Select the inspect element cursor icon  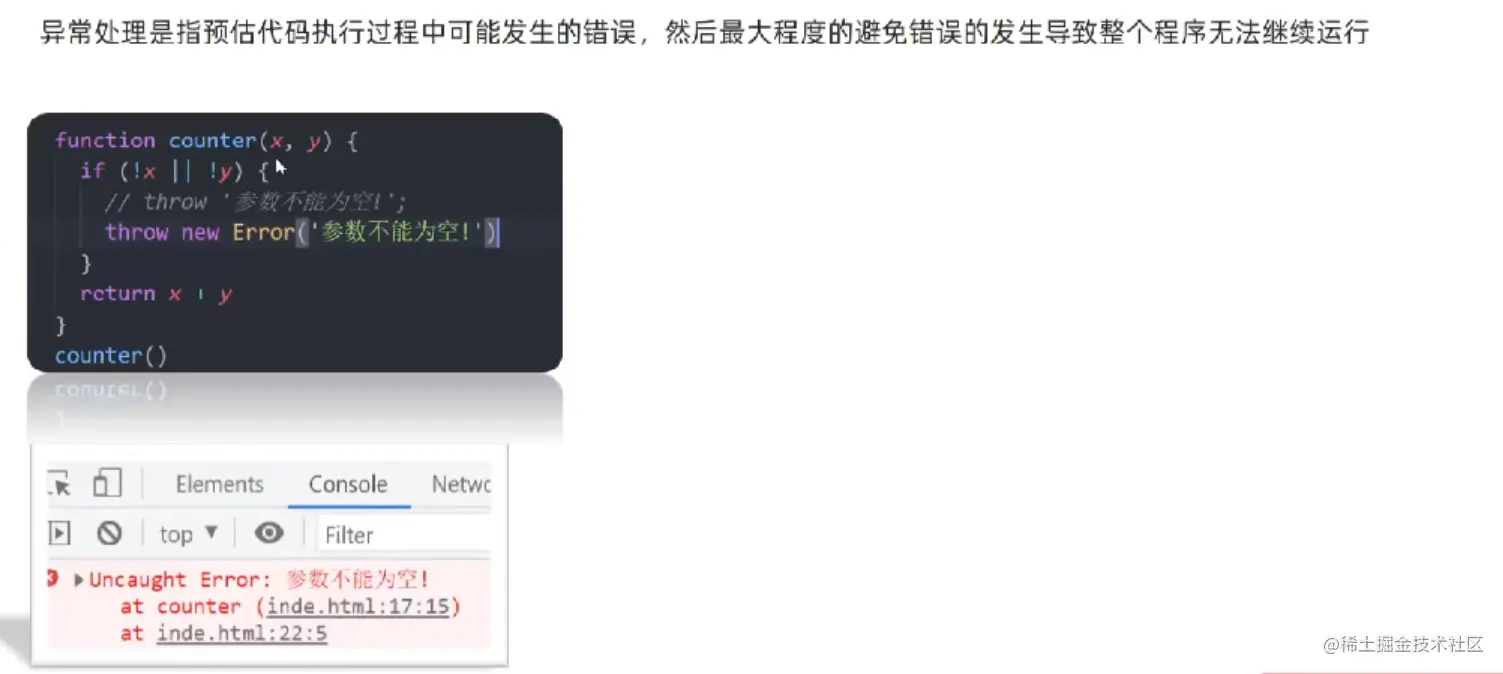click(x=59, y=485)
